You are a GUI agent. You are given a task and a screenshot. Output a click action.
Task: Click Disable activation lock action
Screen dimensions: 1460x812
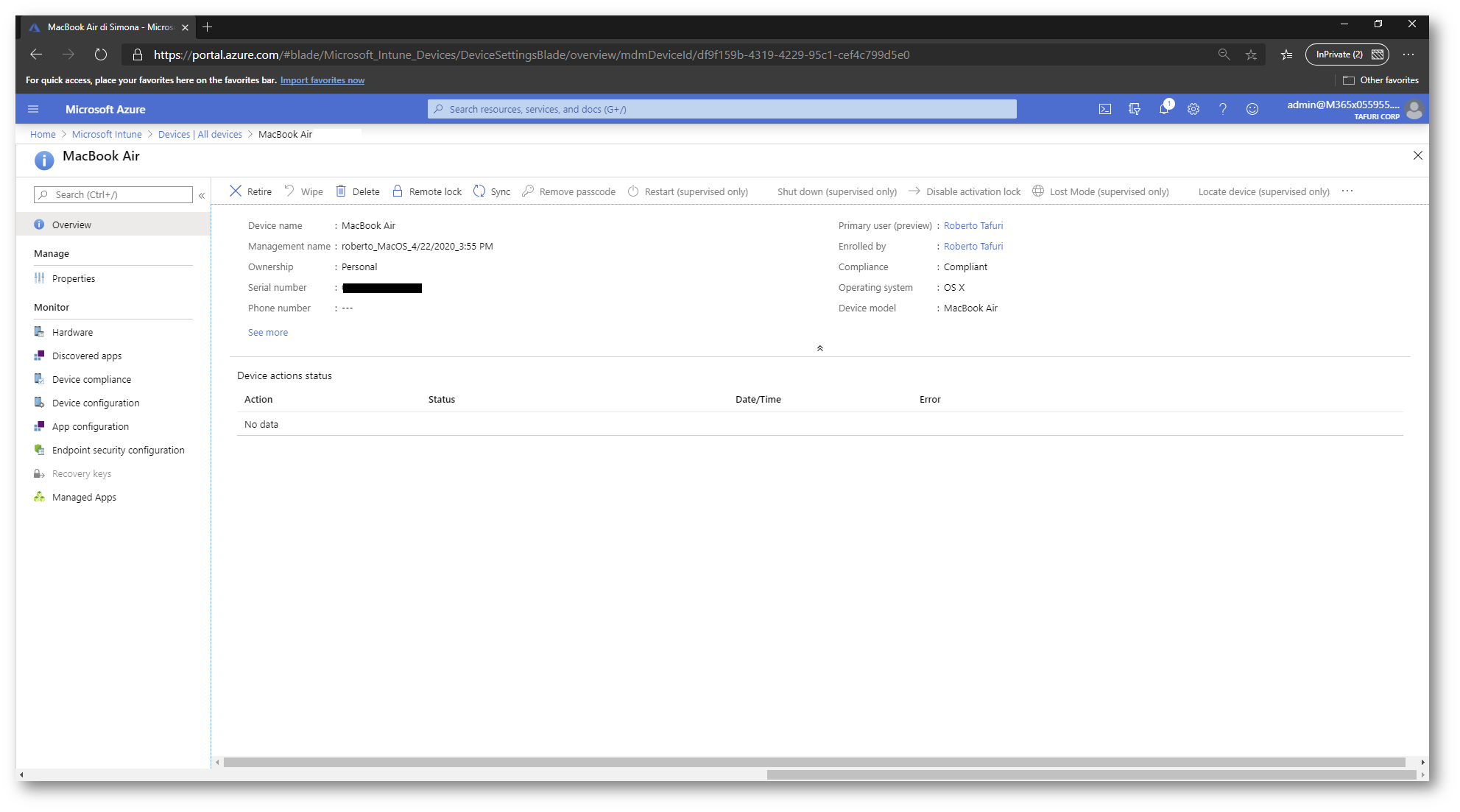[964, 191]
